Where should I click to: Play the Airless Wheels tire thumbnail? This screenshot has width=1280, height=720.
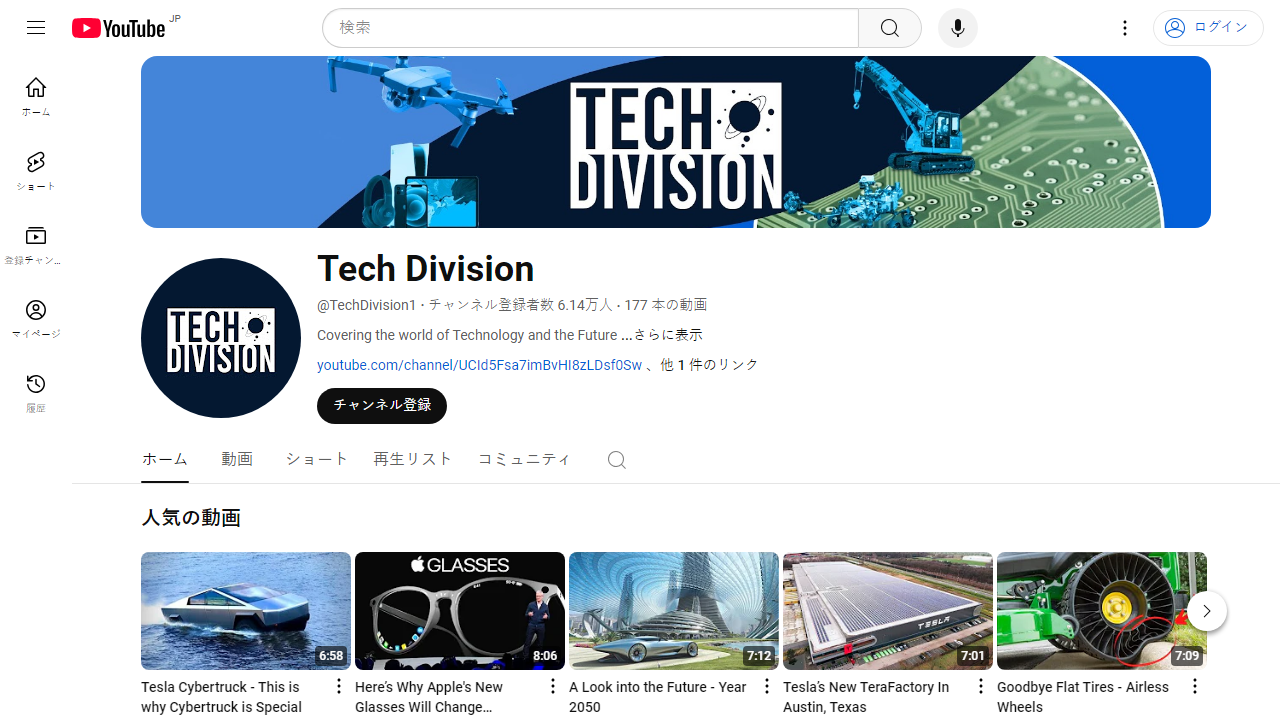tap(1102, 611)
